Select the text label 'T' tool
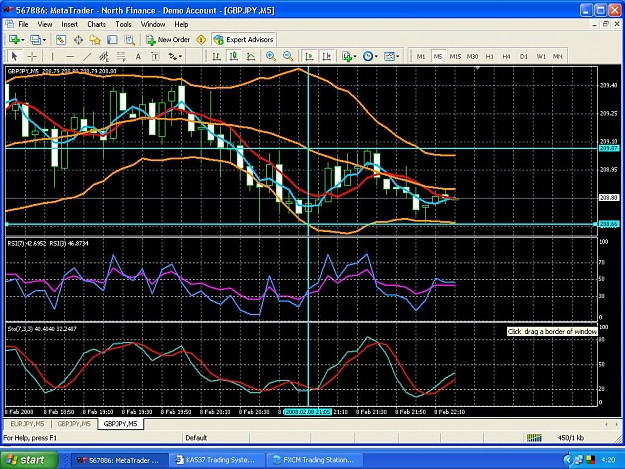Viewport: 625px width, 469px height. coord(155,56)
